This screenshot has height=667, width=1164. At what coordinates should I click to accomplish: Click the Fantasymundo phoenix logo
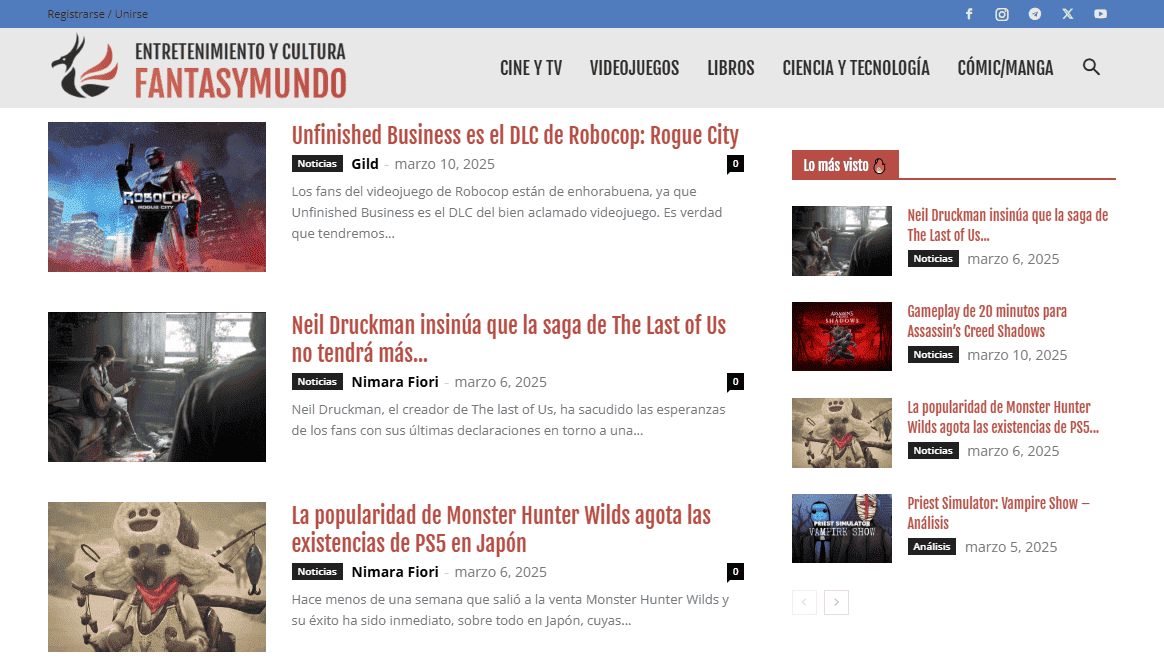tap(84, 68)
